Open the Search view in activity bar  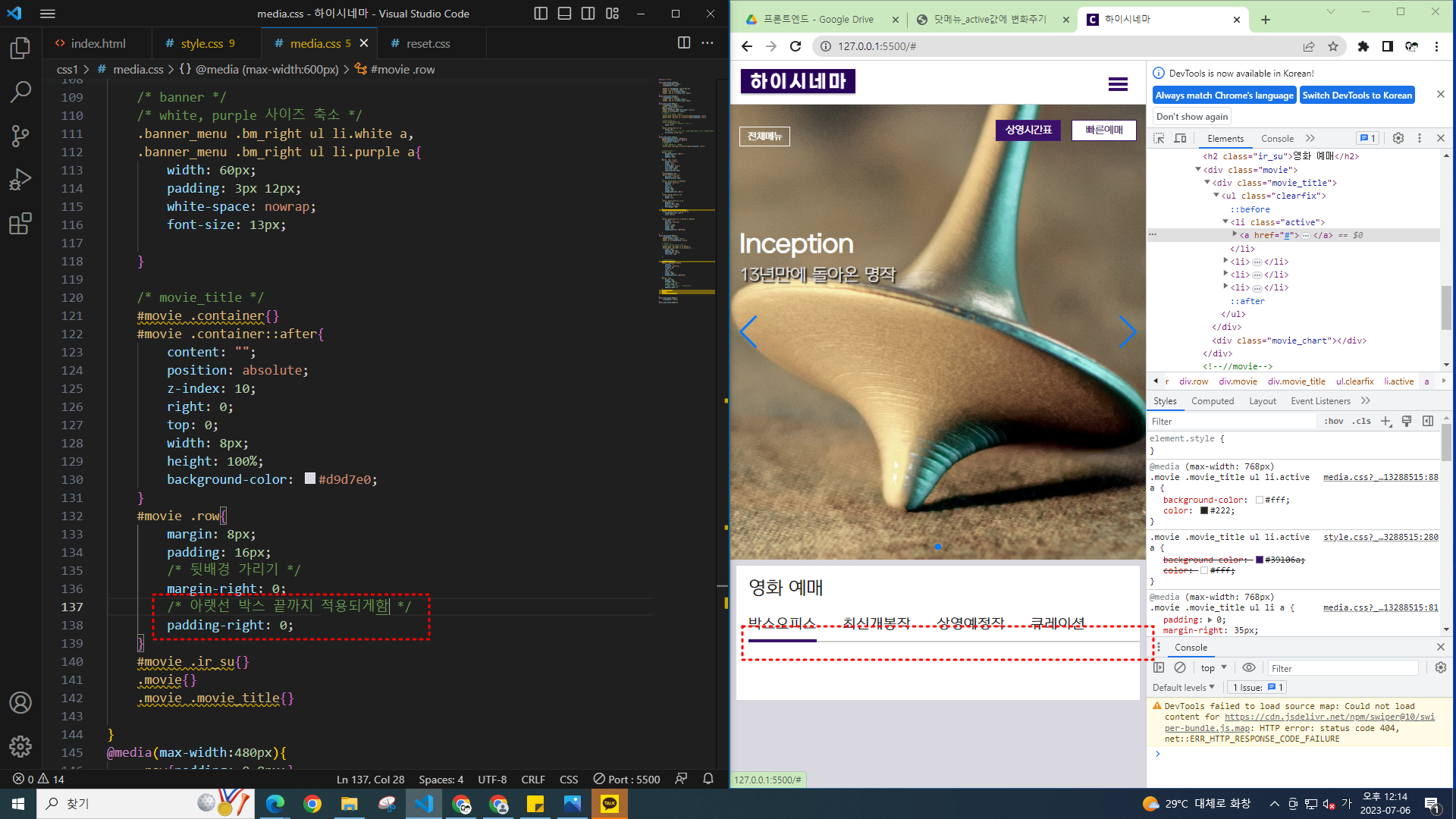point(20,93)
